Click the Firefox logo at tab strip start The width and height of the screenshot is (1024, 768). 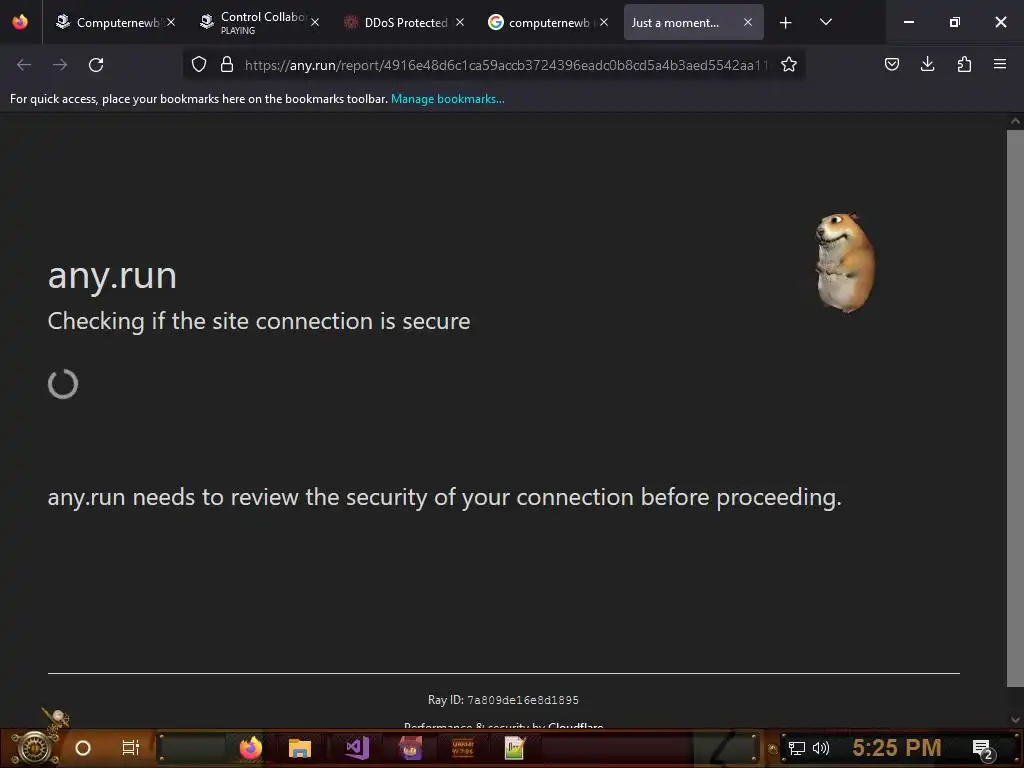(x=20, y=22)
